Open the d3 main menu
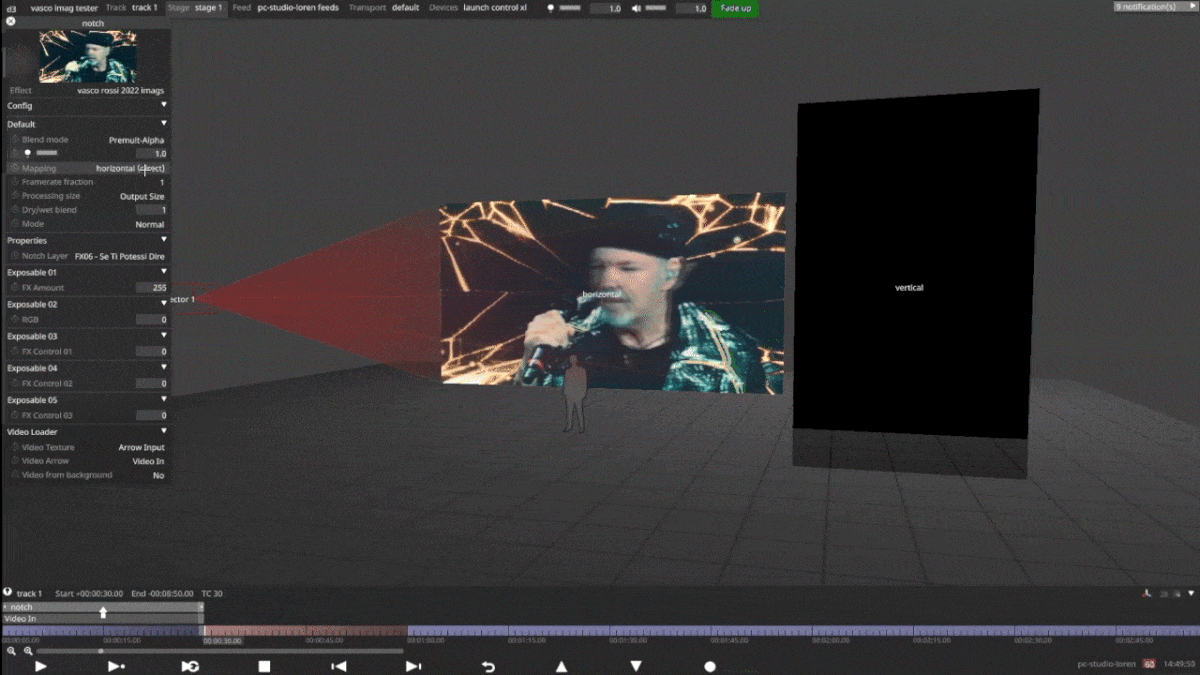 click(11, 7)
